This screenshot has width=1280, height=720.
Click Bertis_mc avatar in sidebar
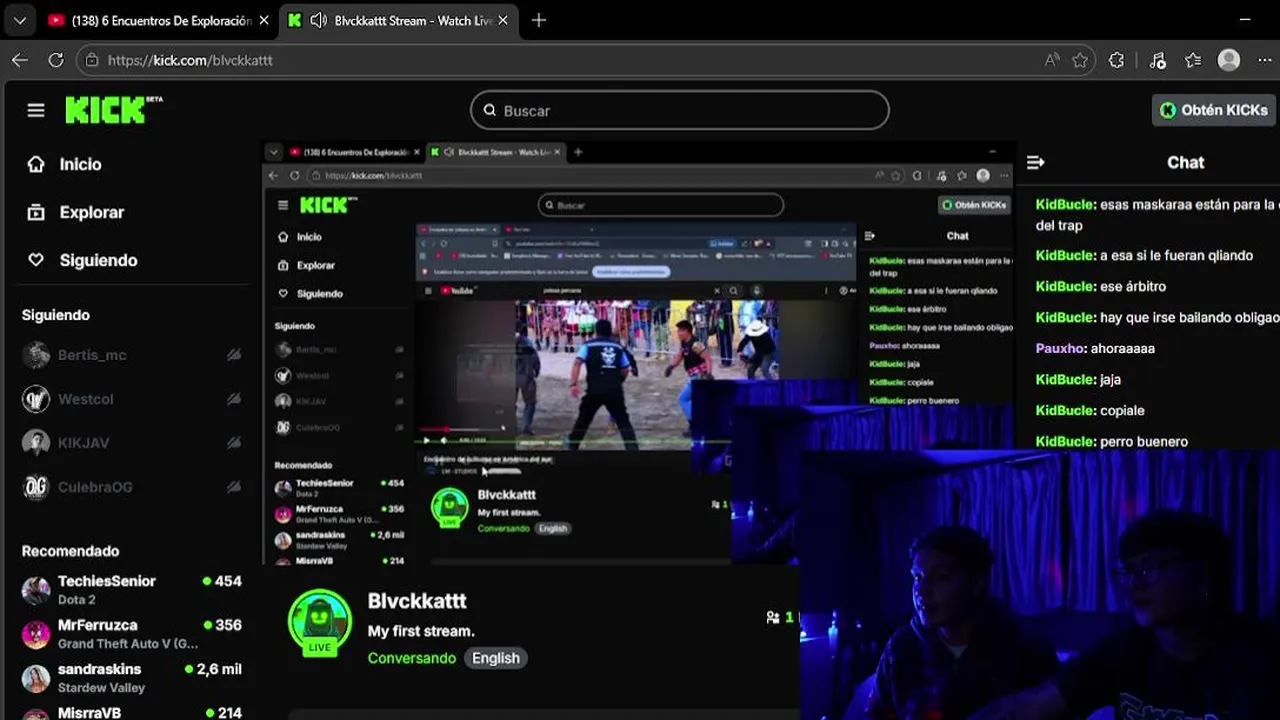[x=36, y=355]
